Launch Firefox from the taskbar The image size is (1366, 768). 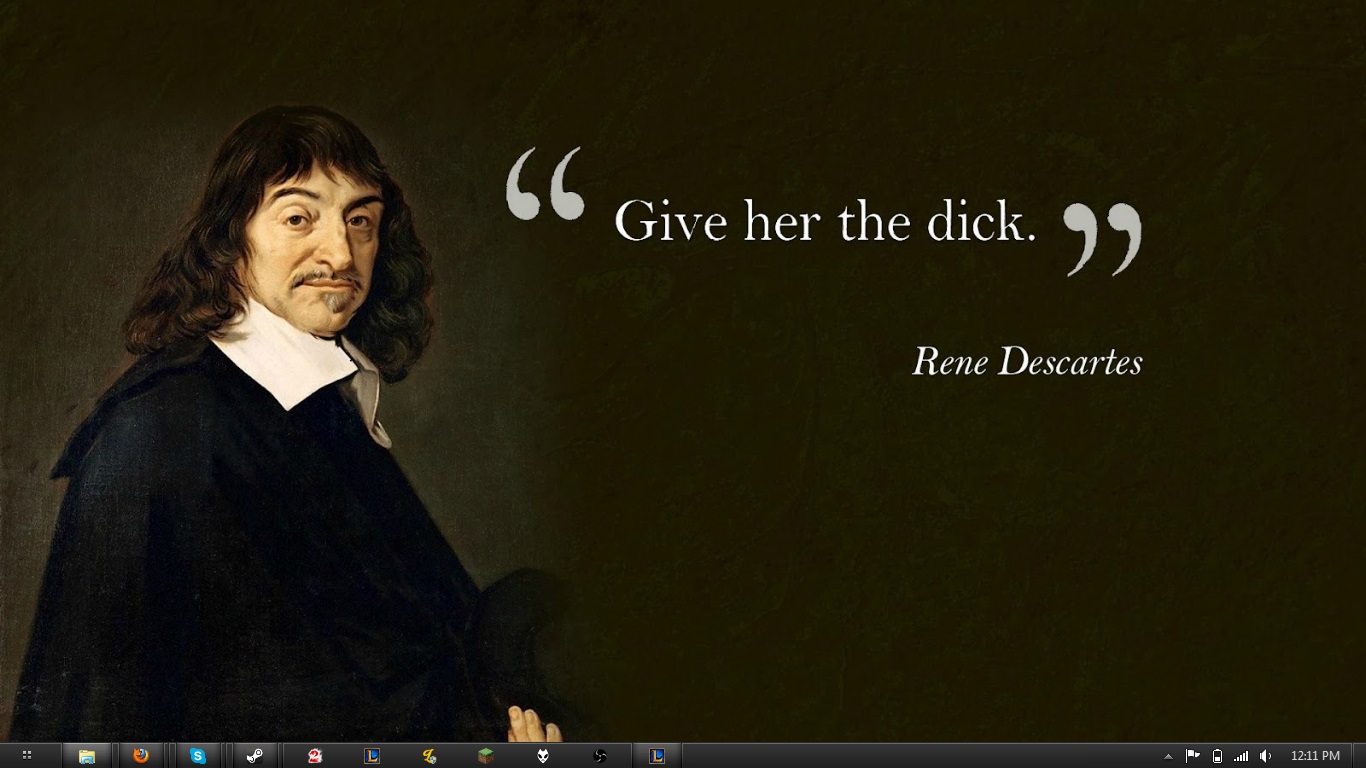tap(141, 756)
